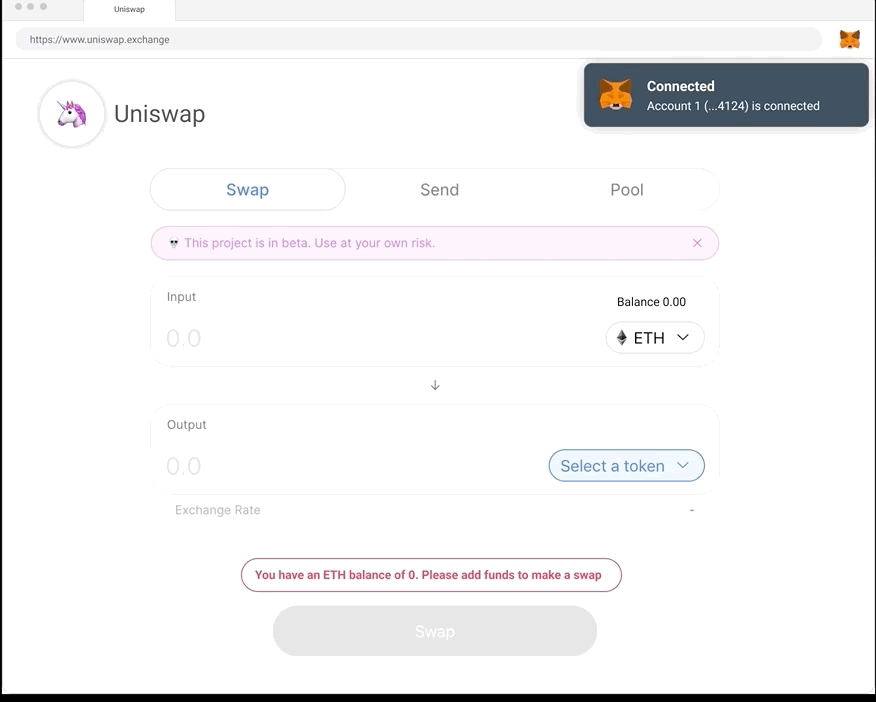Click "Account 1 (...4124) is connected" text
This screenshot has height=702, width=876.
733,106
